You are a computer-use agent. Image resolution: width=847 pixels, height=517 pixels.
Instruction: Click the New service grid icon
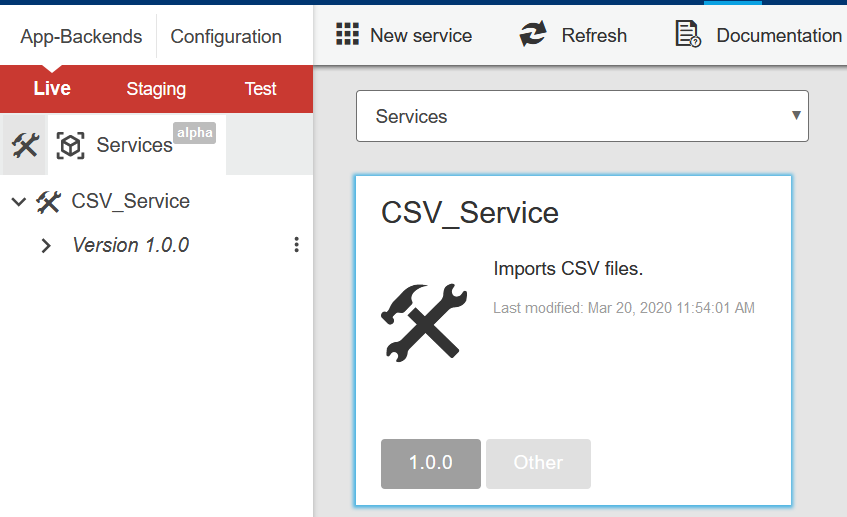point(347,34)
